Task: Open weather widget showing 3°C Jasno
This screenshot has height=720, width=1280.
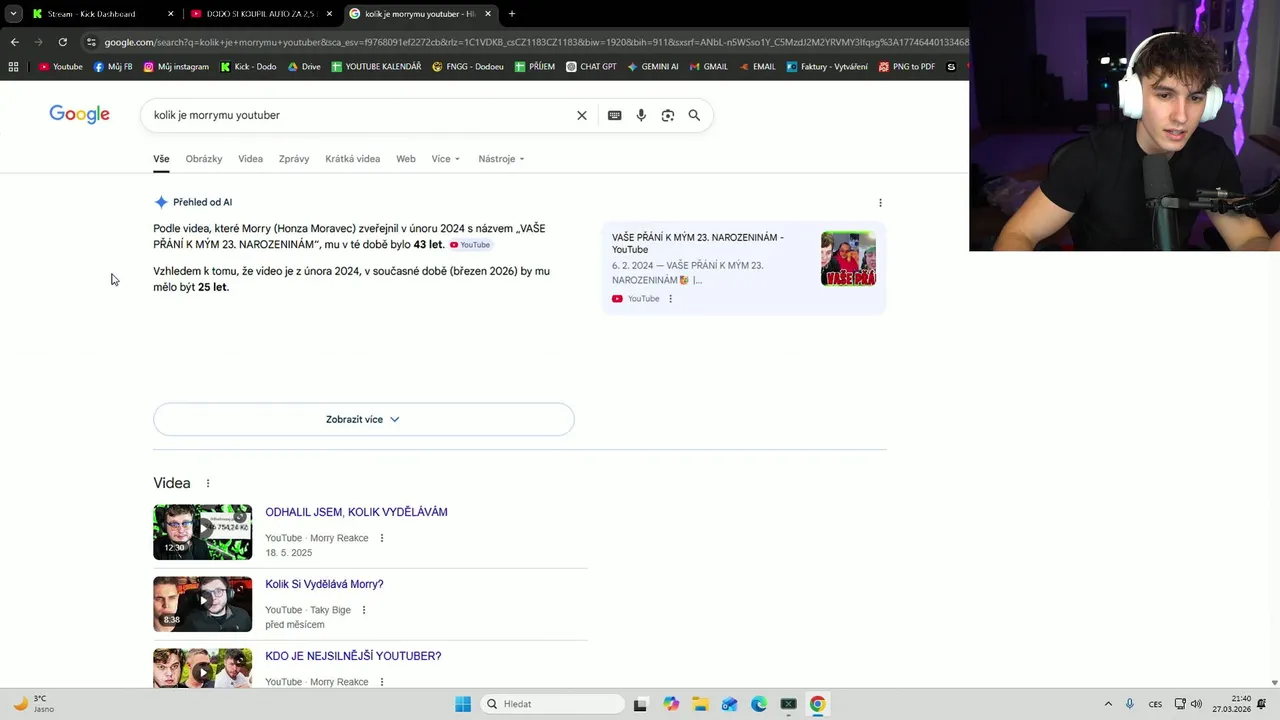Action: (x=33, y=704)
